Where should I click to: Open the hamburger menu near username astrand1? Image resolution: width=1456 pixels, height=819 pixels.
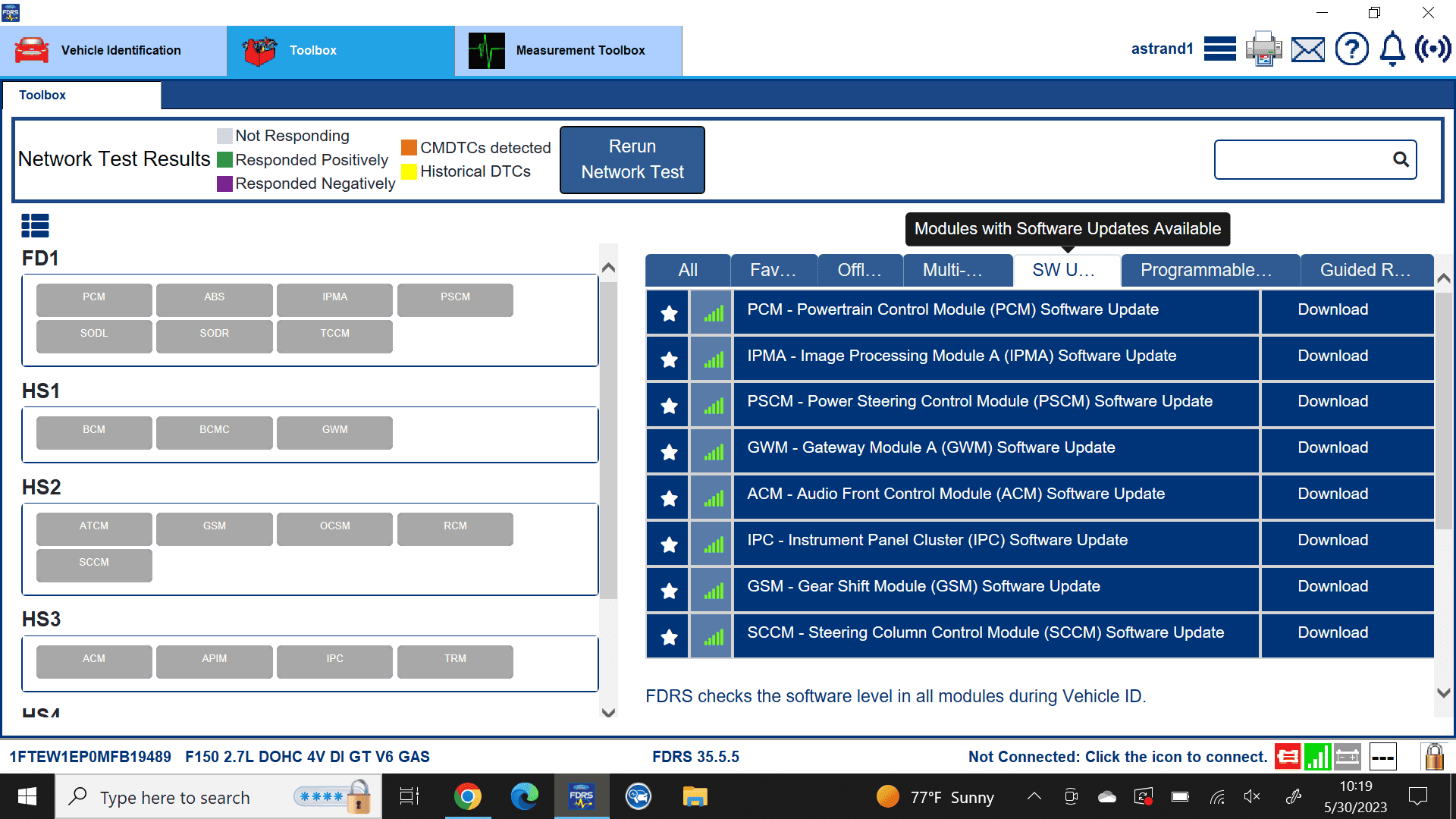1219,49
